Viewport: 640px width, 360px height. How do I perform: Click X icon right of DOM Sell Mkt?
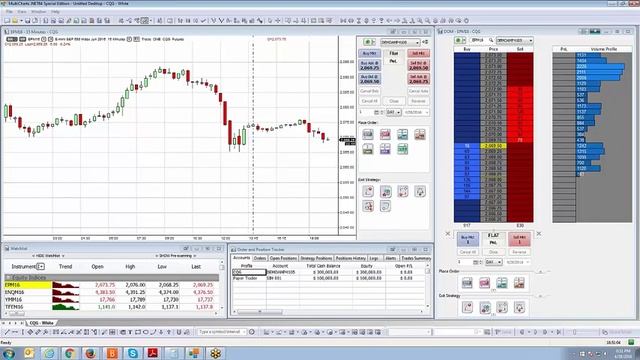point(539,234)
